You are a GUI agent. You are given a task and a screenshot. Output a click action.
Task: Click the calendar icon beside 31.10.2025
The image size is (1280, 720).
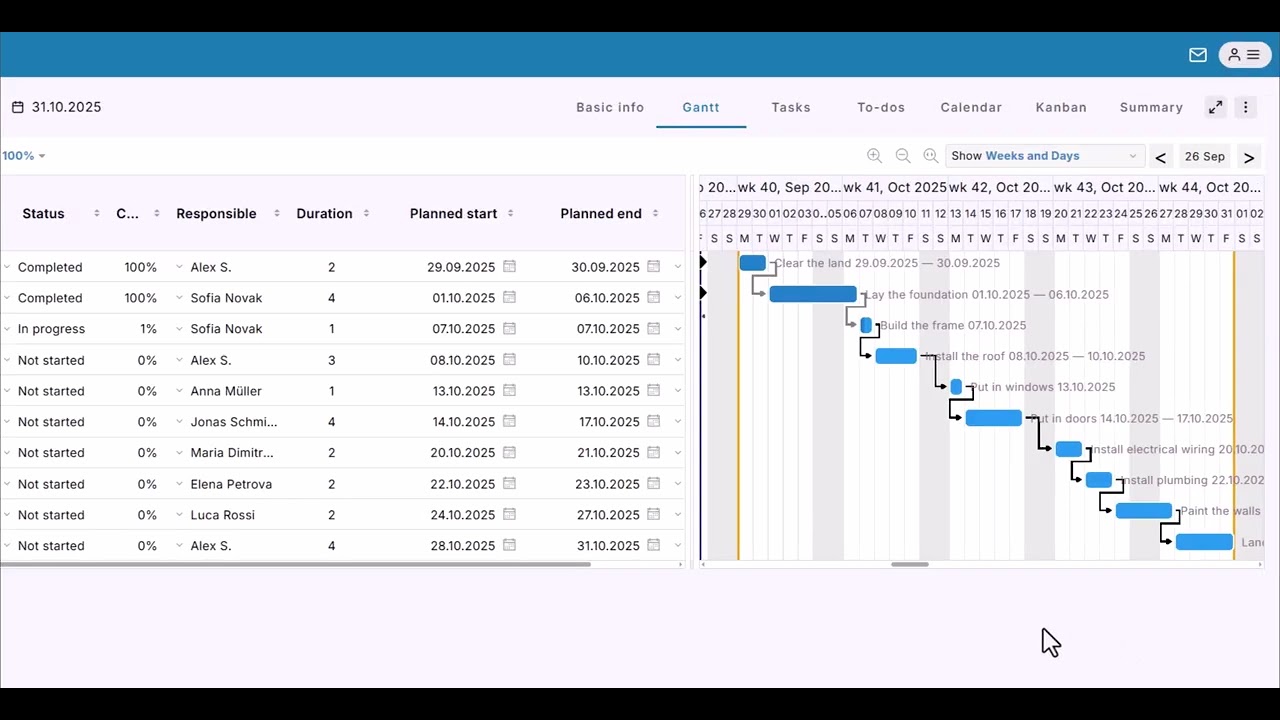(x=18, y=107)
